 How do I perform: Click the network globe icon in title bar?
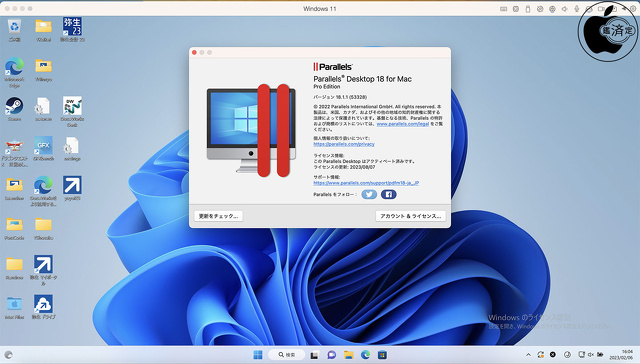pos(552,9)
